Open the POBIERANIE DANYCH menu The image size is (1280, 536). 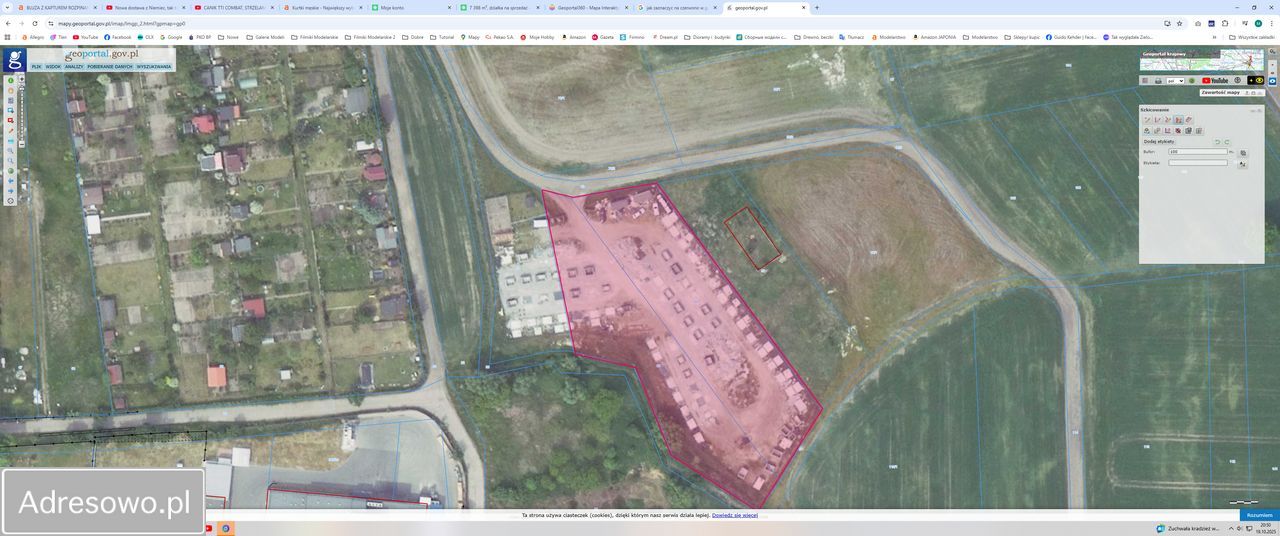(x=110, y=67)
